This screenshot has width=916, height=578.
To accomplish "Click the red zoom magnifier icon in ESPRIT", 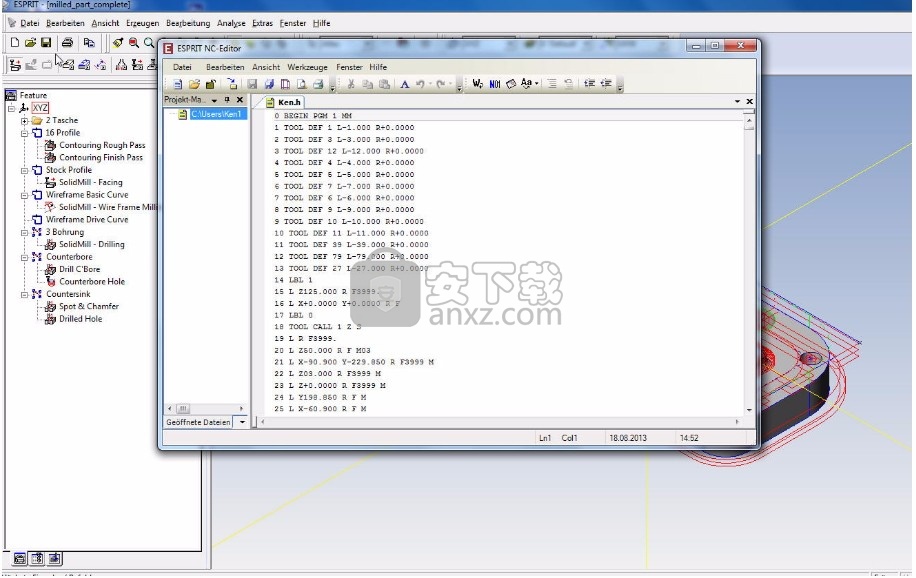I will coord(134,42).
